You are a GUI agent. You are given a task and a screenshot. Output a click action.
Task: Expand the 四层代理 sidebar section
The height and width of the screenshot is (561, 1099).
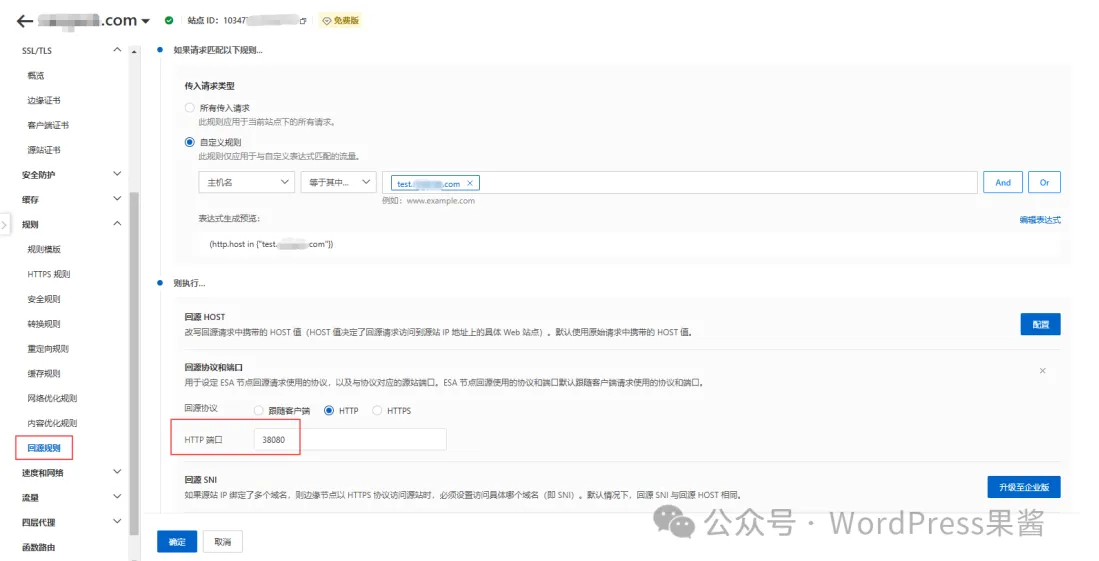(x=117, y=522)
